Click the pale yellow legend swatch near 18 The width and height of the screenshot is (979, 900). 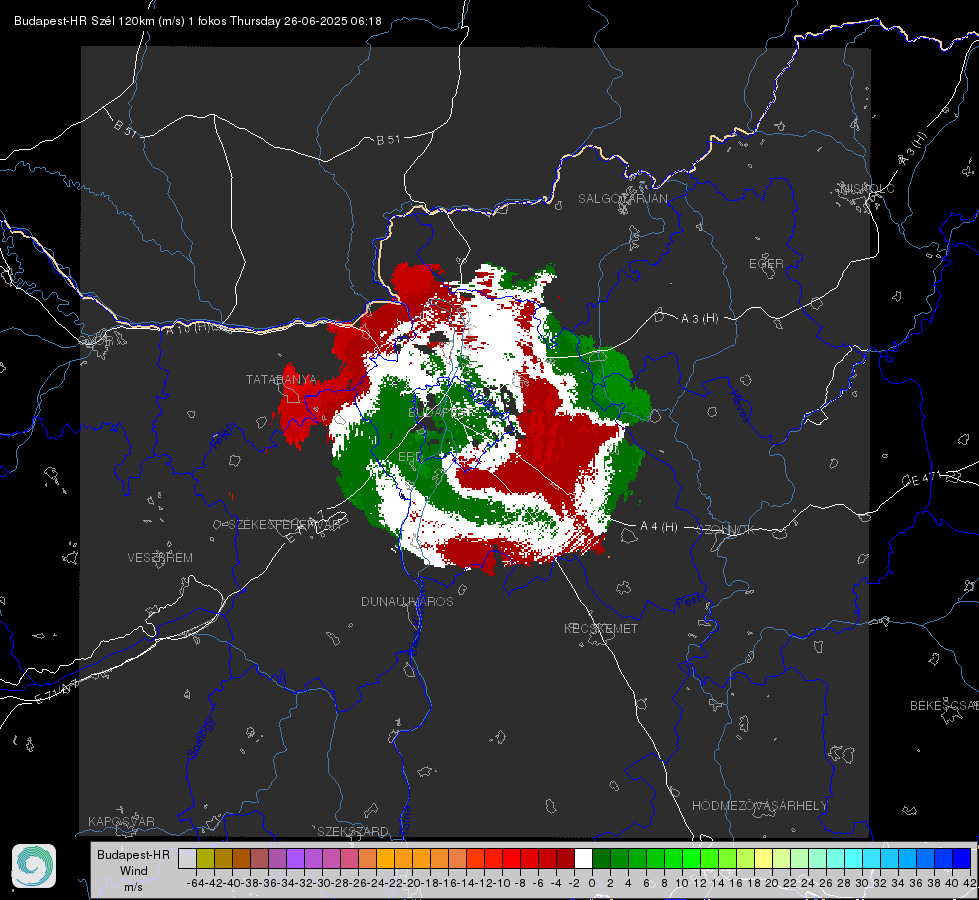pos(764,858)
